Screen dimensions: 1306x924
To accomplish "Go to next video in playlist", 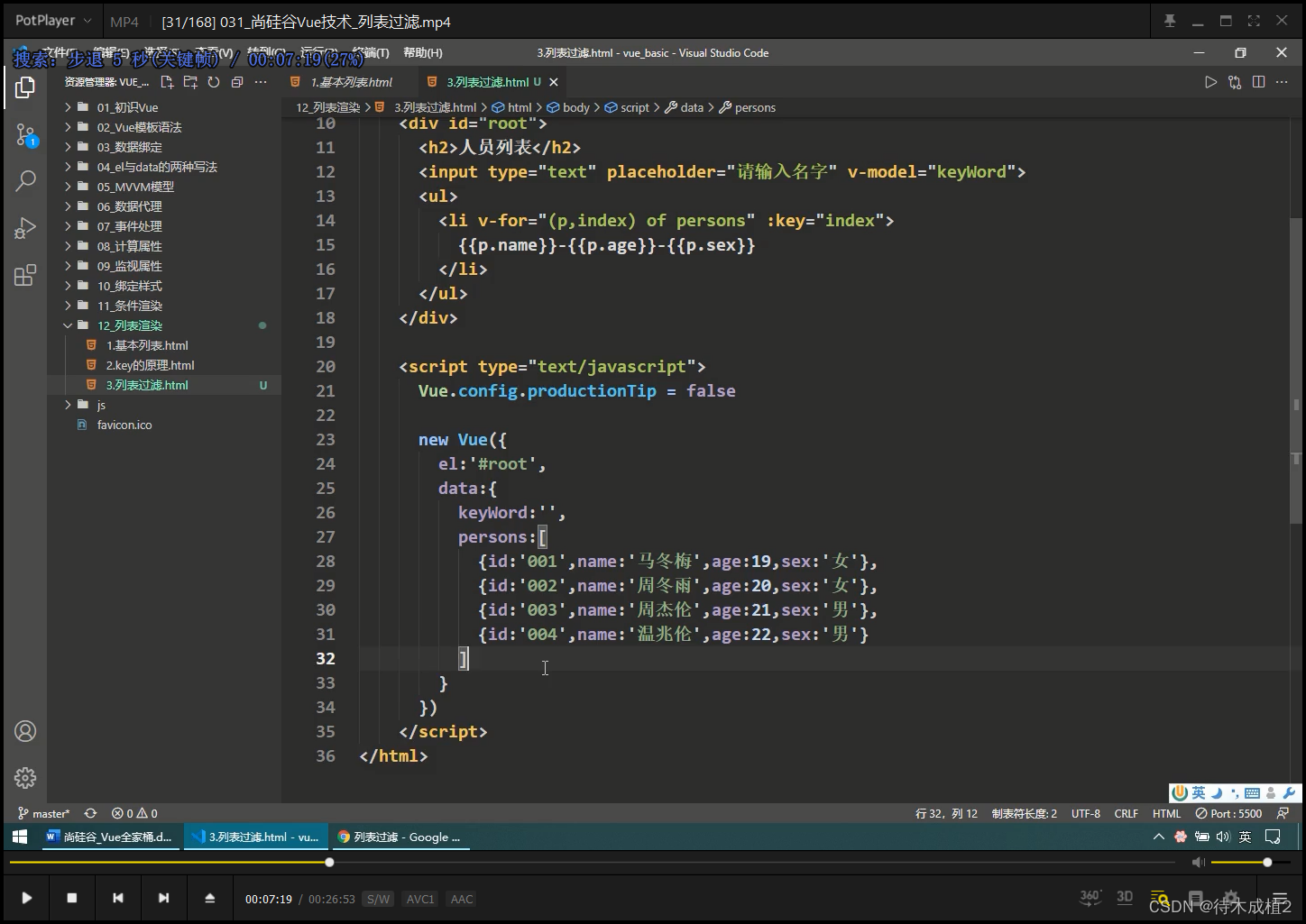I will coord(163,898).
